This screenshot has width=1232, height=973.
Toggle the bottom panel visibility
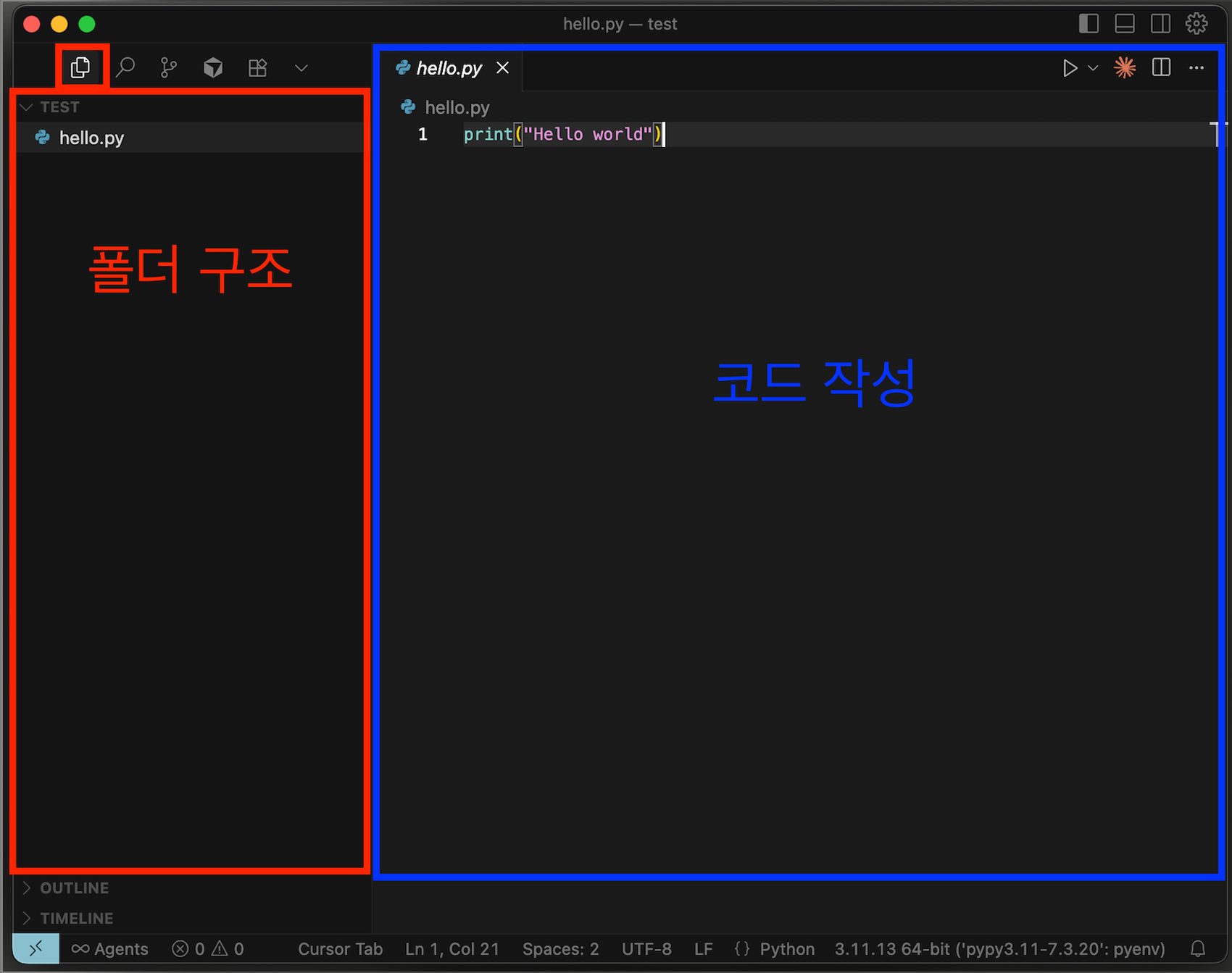tap(1125, 24)
